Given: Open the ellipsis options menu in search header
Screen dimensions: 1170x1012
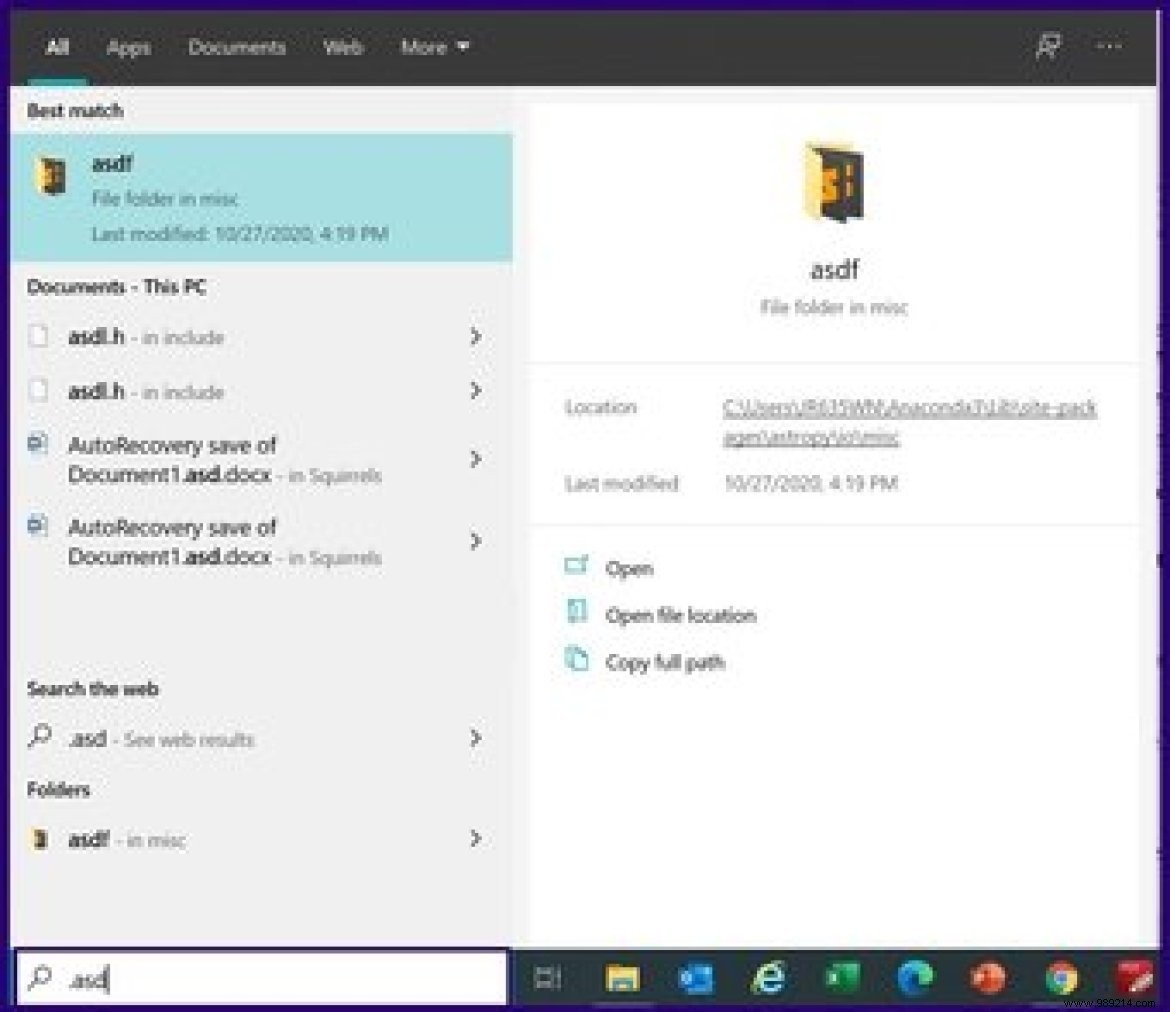Looking at the screenshot, I should (1109, 47).
